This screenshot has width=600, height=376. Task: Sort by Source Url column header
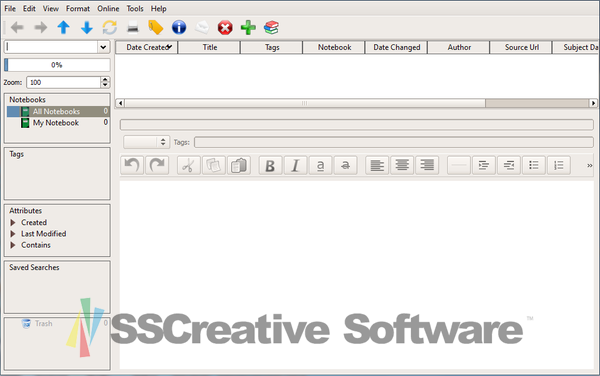point(521,47)
